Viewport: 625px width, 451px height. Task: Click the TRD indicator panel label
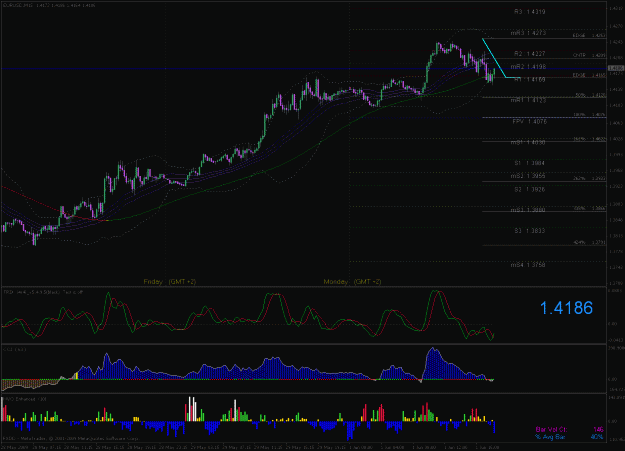[43, 292]
